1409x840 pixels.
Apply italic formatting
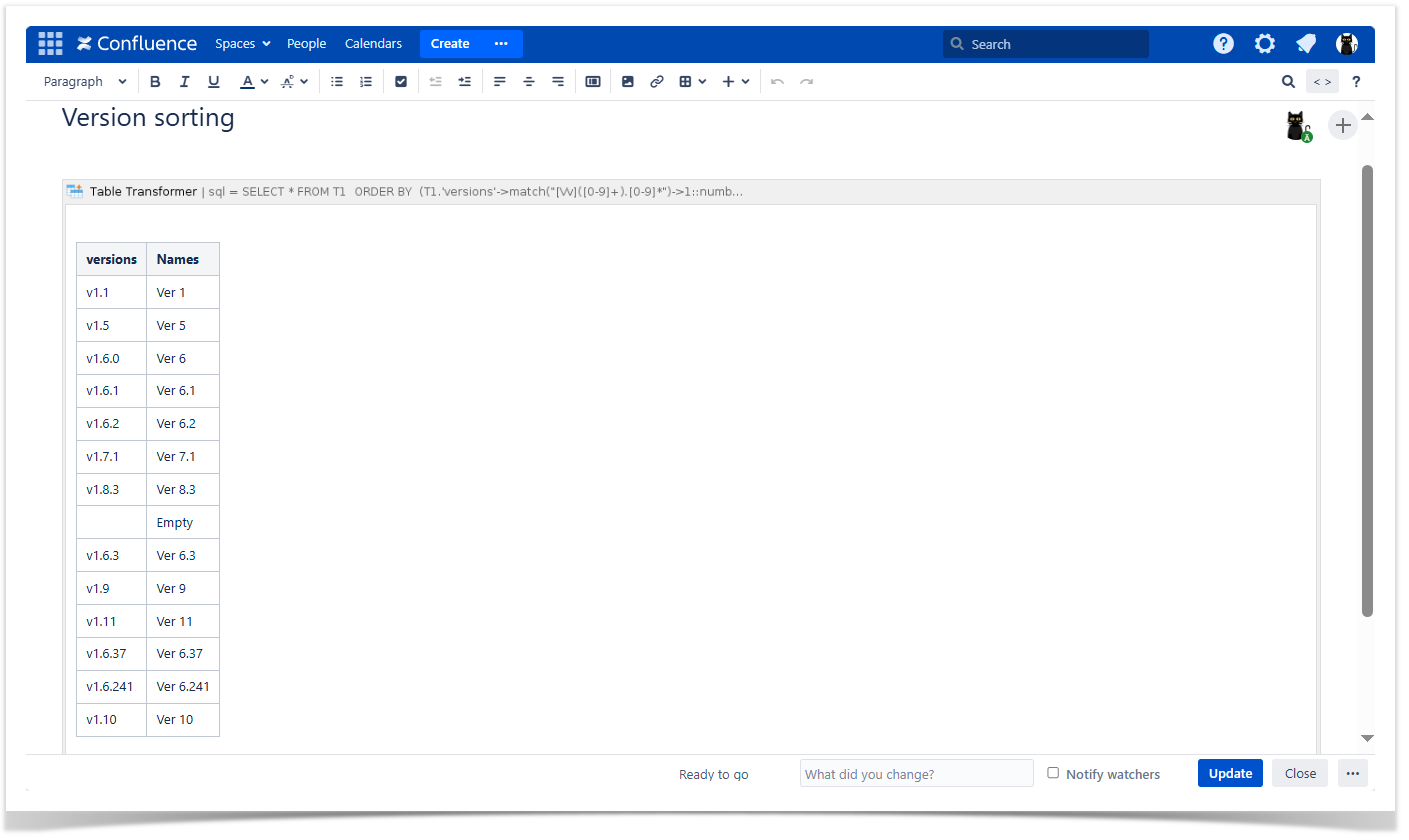(x=184, y=82)
